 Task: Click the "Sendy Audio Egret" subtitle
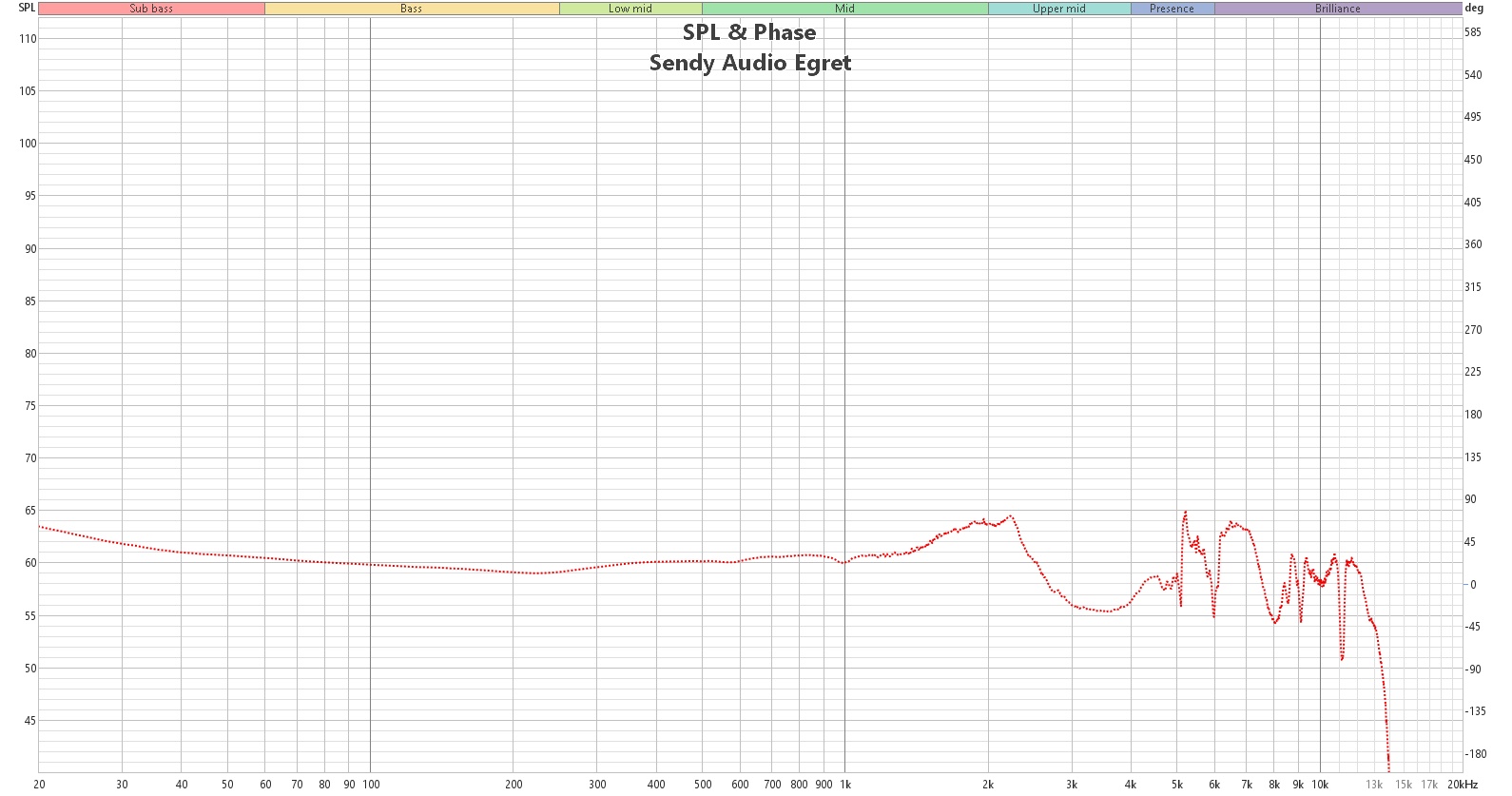750,63
